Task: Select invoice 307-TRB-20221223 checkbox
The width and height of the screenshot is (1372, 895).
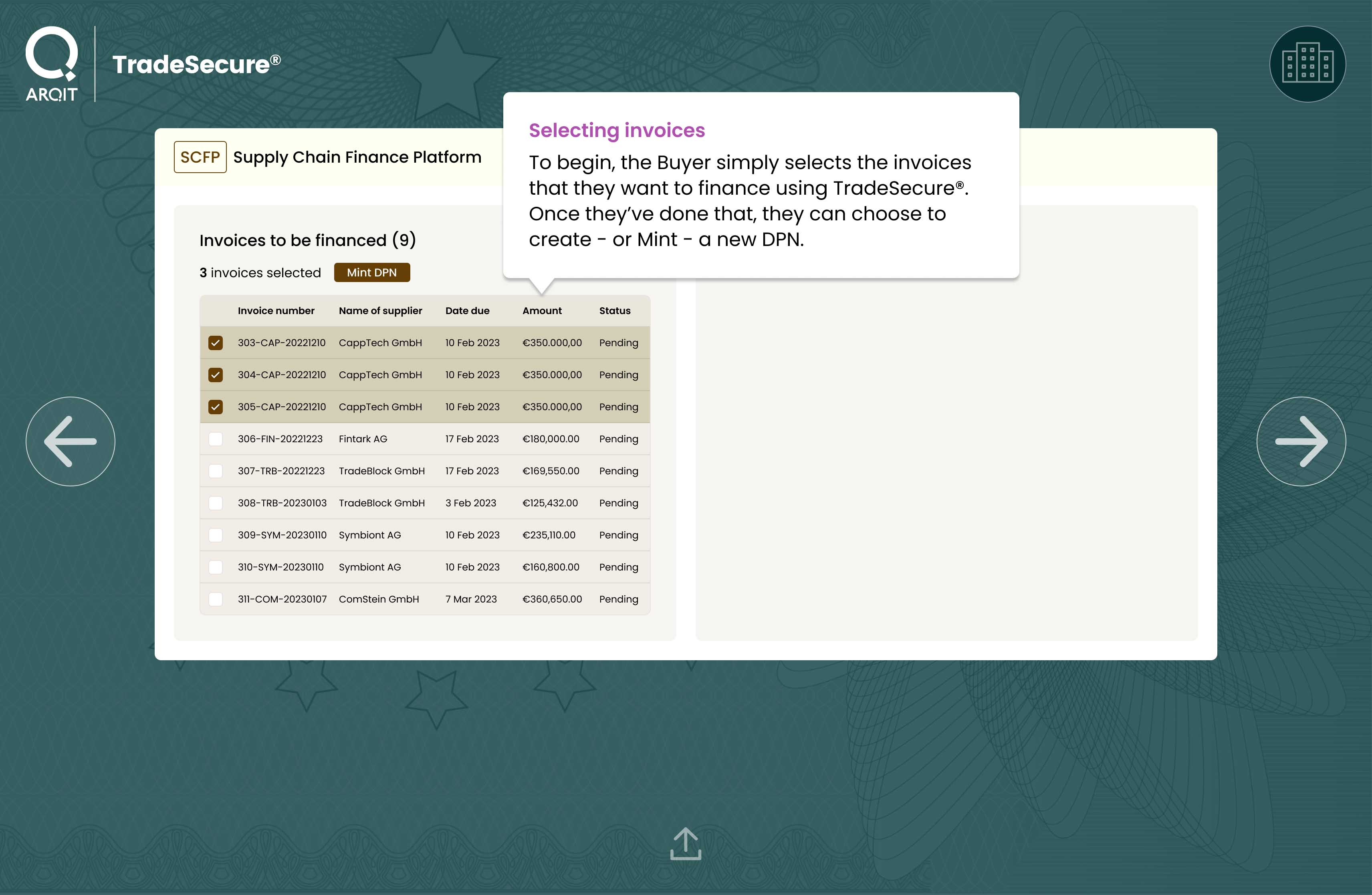Action: [216, 471]
